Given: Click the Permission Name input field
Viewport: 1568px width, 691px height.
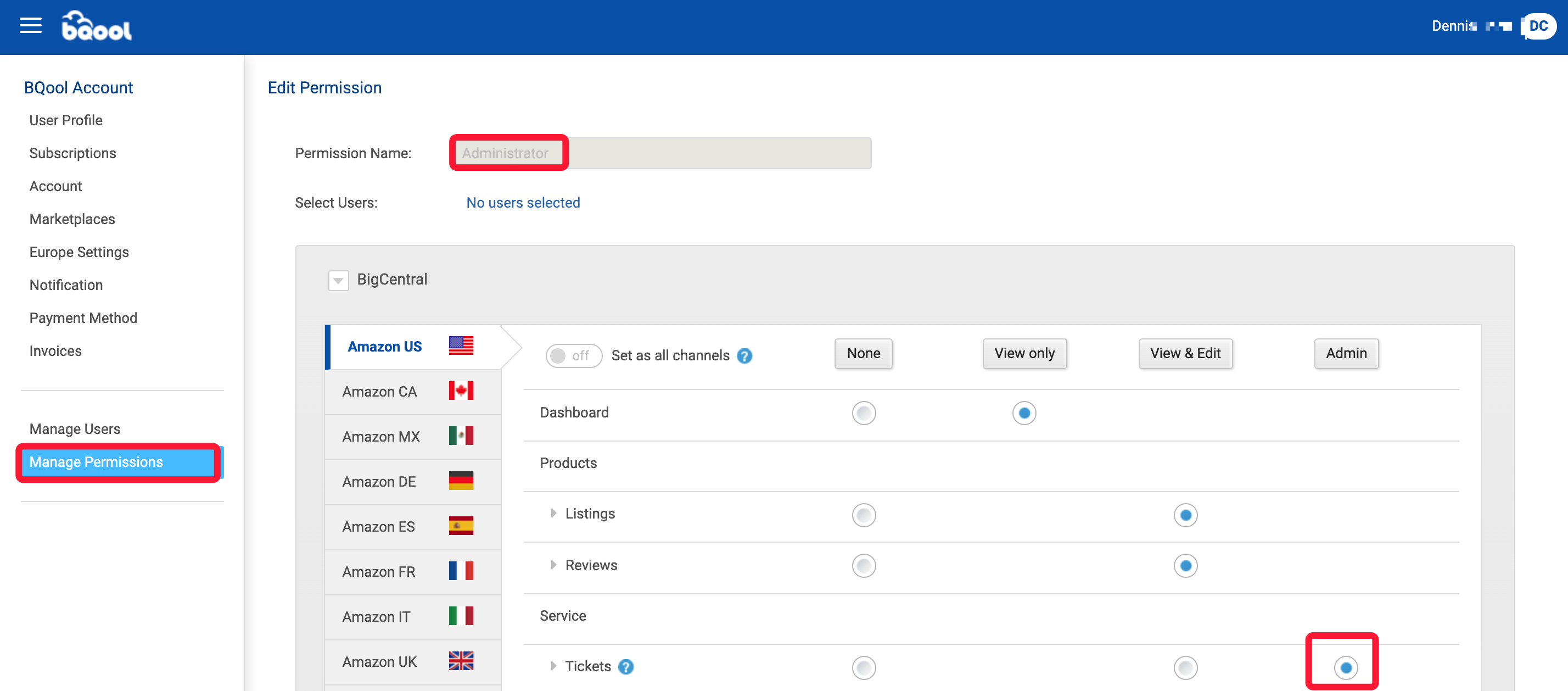Looking at the screenshot, I should click(x=662, y=153).
